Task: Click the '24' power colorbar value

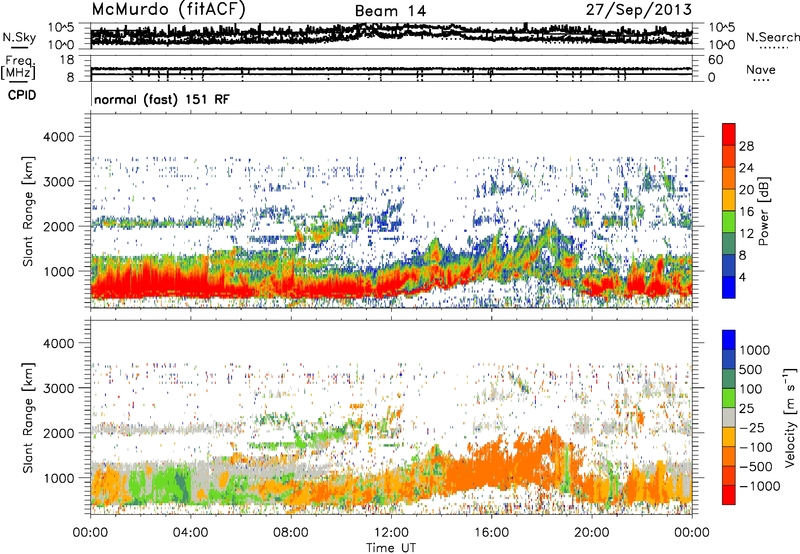Action: click(x=746, y=168)
